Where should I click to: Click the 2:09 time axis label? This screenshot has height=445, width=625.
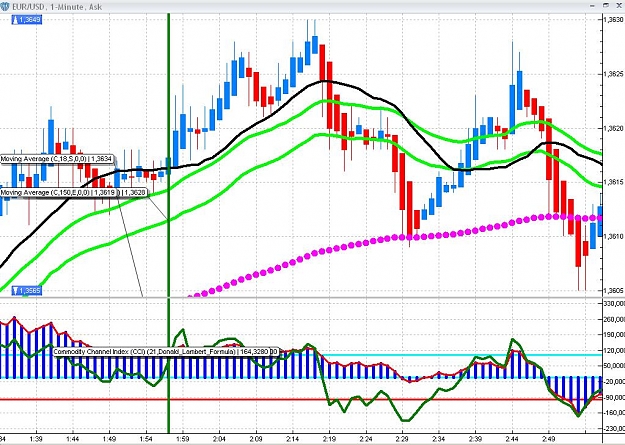click(x=256, y=439)
